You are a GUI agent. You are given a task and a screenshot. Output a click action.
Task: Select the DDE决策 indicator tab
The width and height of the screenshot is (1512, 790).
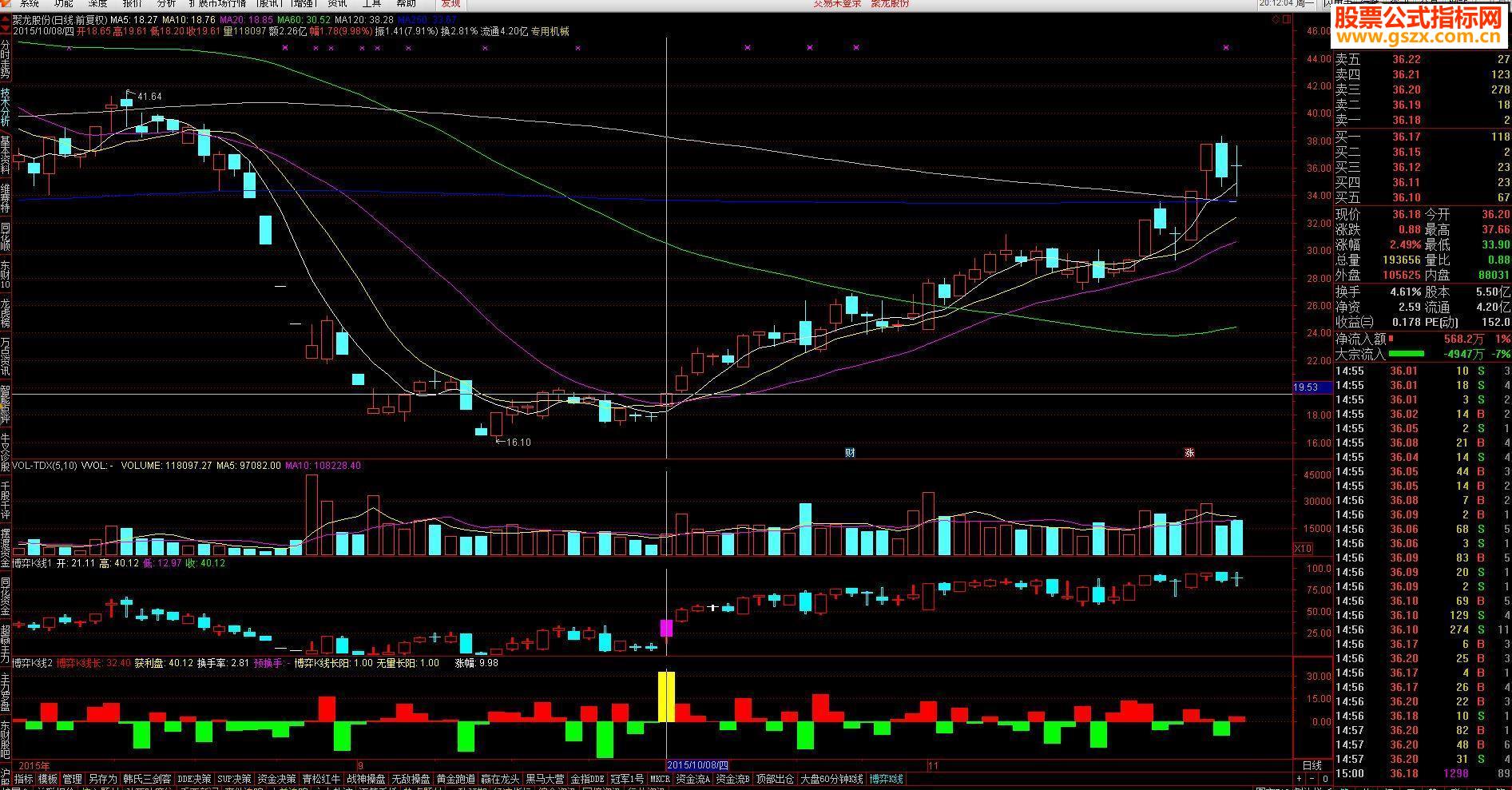tap(195, 779)
